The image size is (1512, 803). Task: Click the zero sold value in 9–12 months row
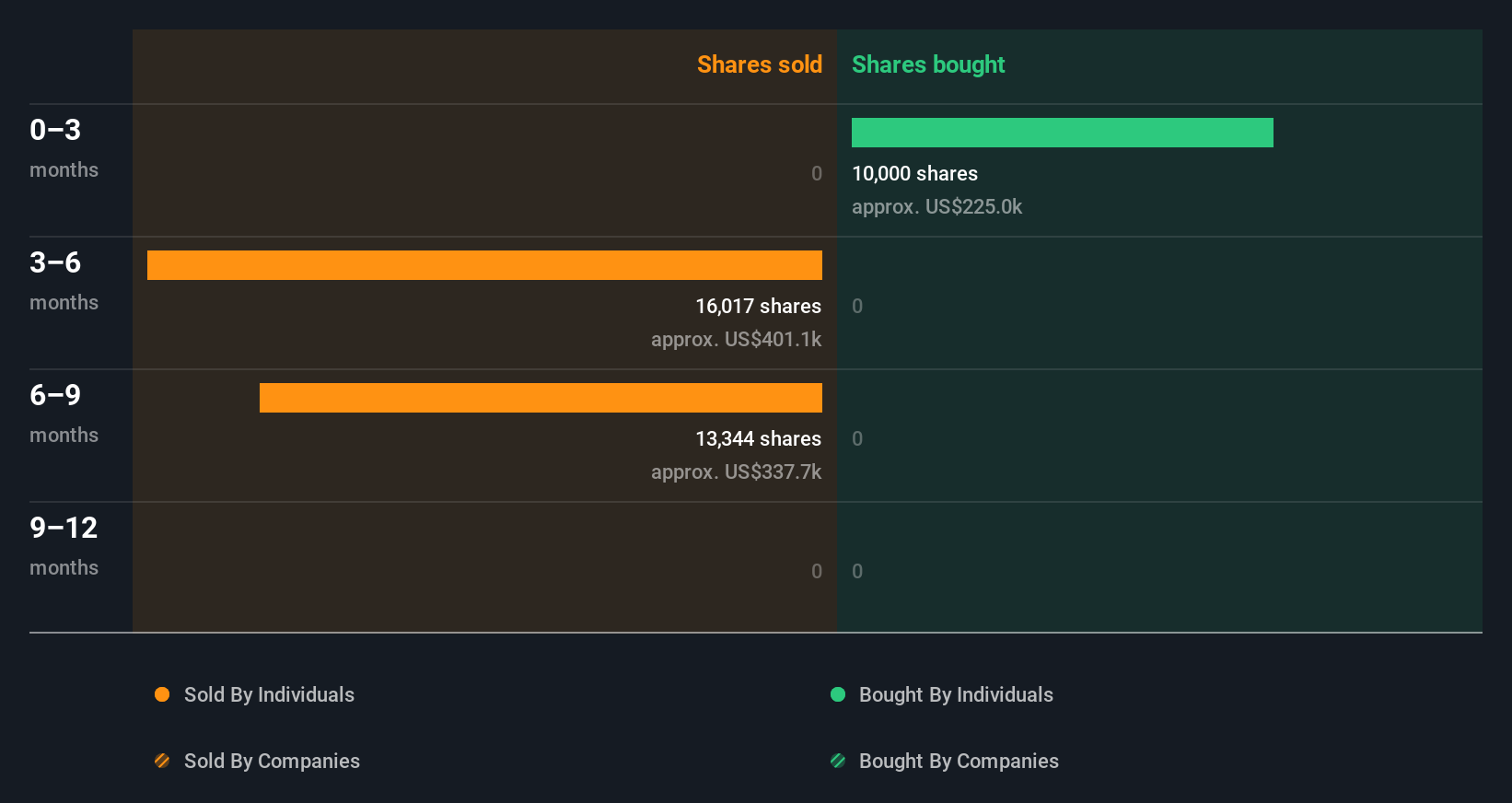(x=817, y=571)
